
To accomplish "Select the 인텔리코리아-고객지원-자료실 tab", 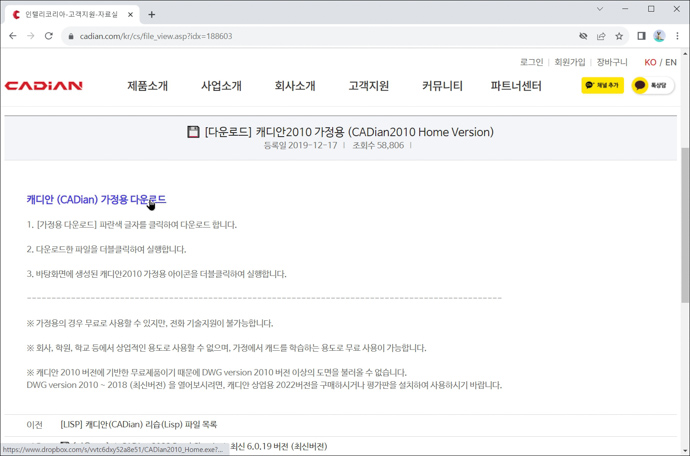I will click(70, 15).
